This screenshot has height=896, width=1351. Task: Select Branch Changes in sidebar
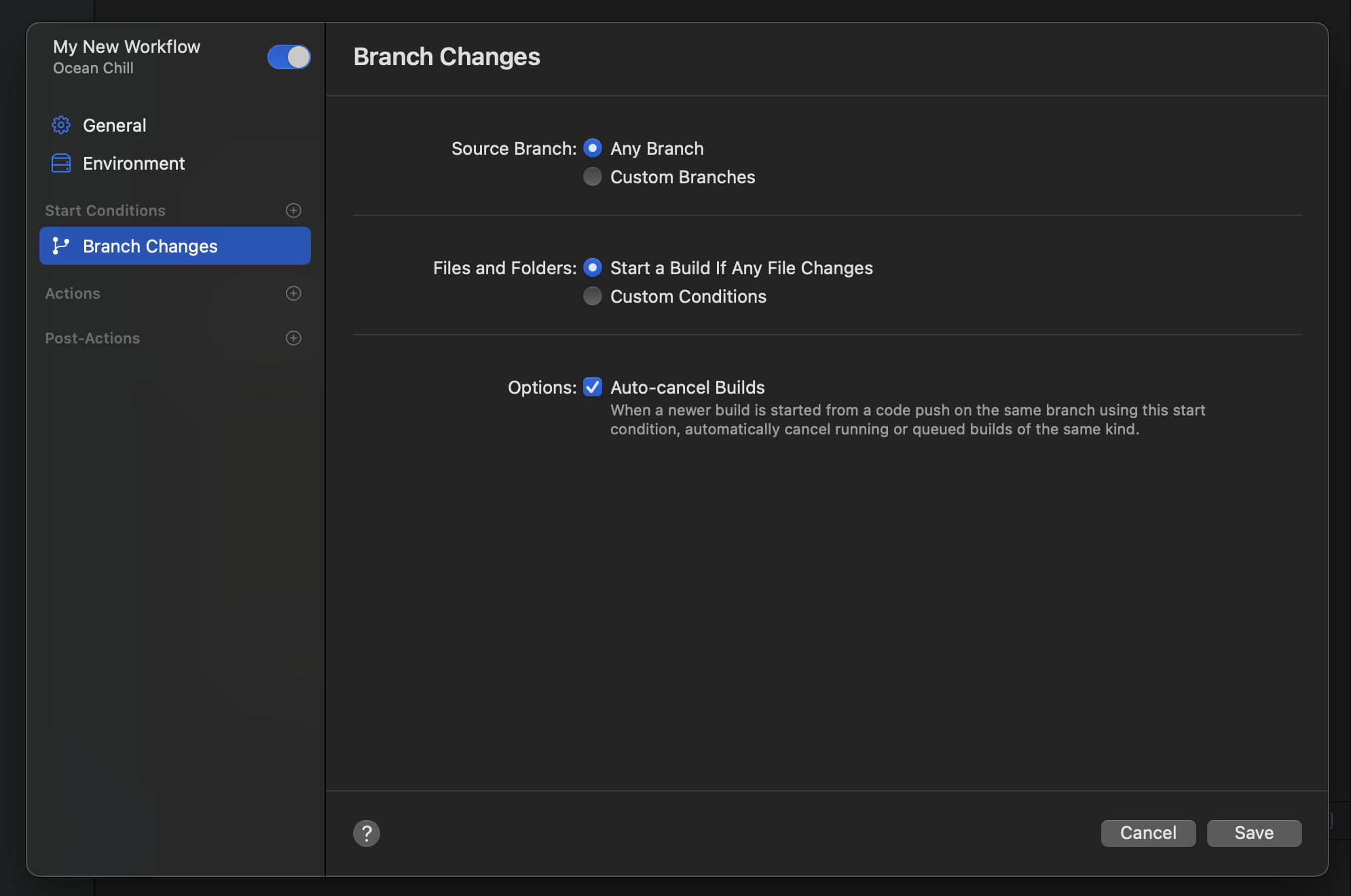[175, 246]
